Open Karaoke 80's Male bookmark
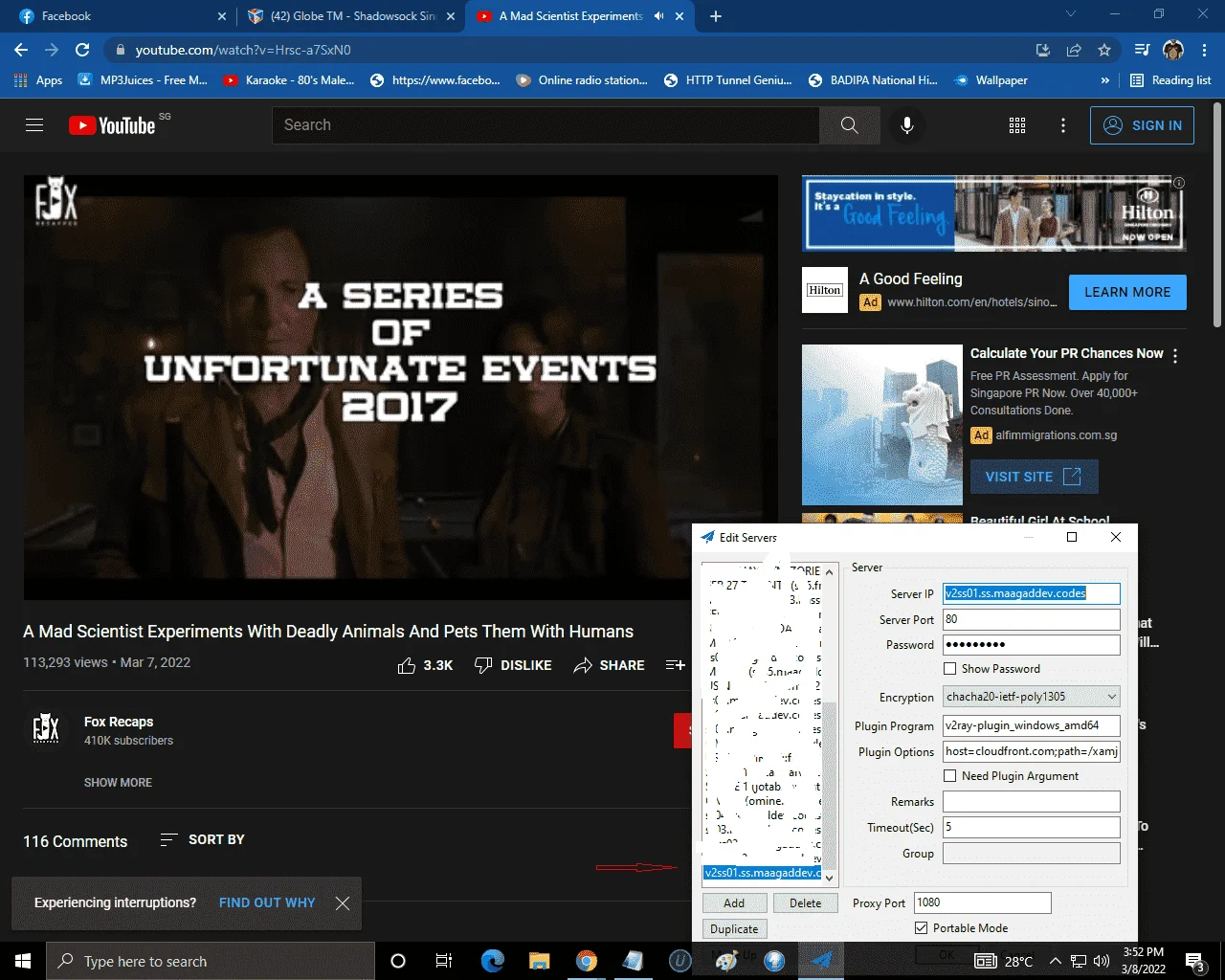The image size is (1225, 980). (288, 80)
